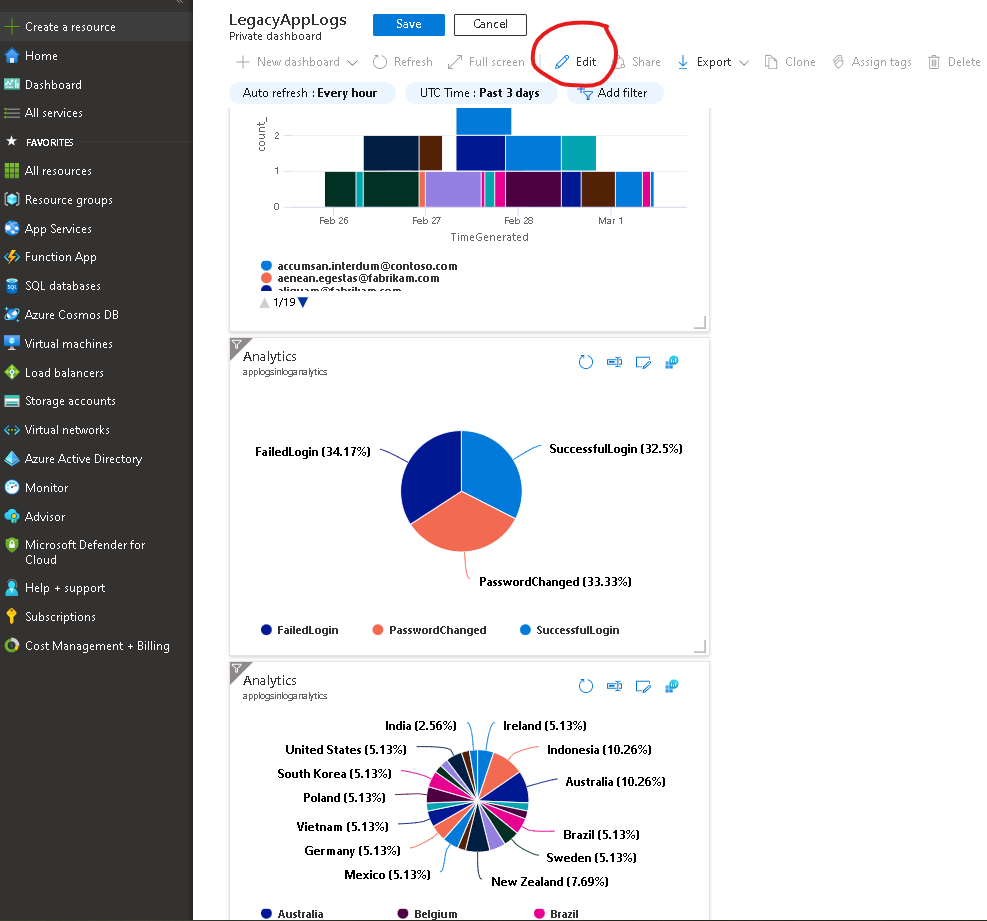The image size is (987, 921).
Task: Click the accumsan.interdum@contoso.com legend color dot
Action: (266, 266)
